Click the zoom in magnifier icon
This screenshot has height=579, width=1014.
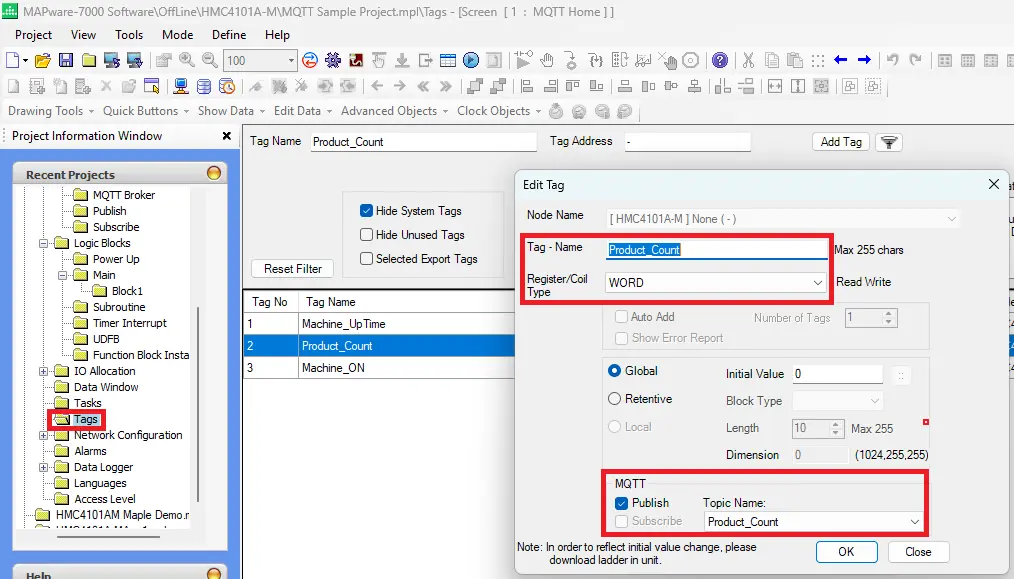pyautogui.click(x=187, y=61)
